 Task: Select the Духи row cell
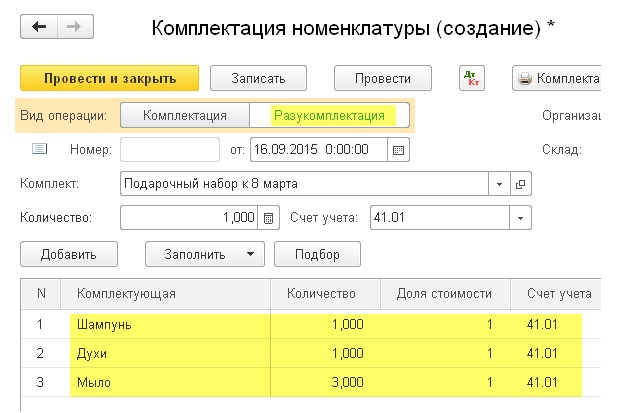165,353
